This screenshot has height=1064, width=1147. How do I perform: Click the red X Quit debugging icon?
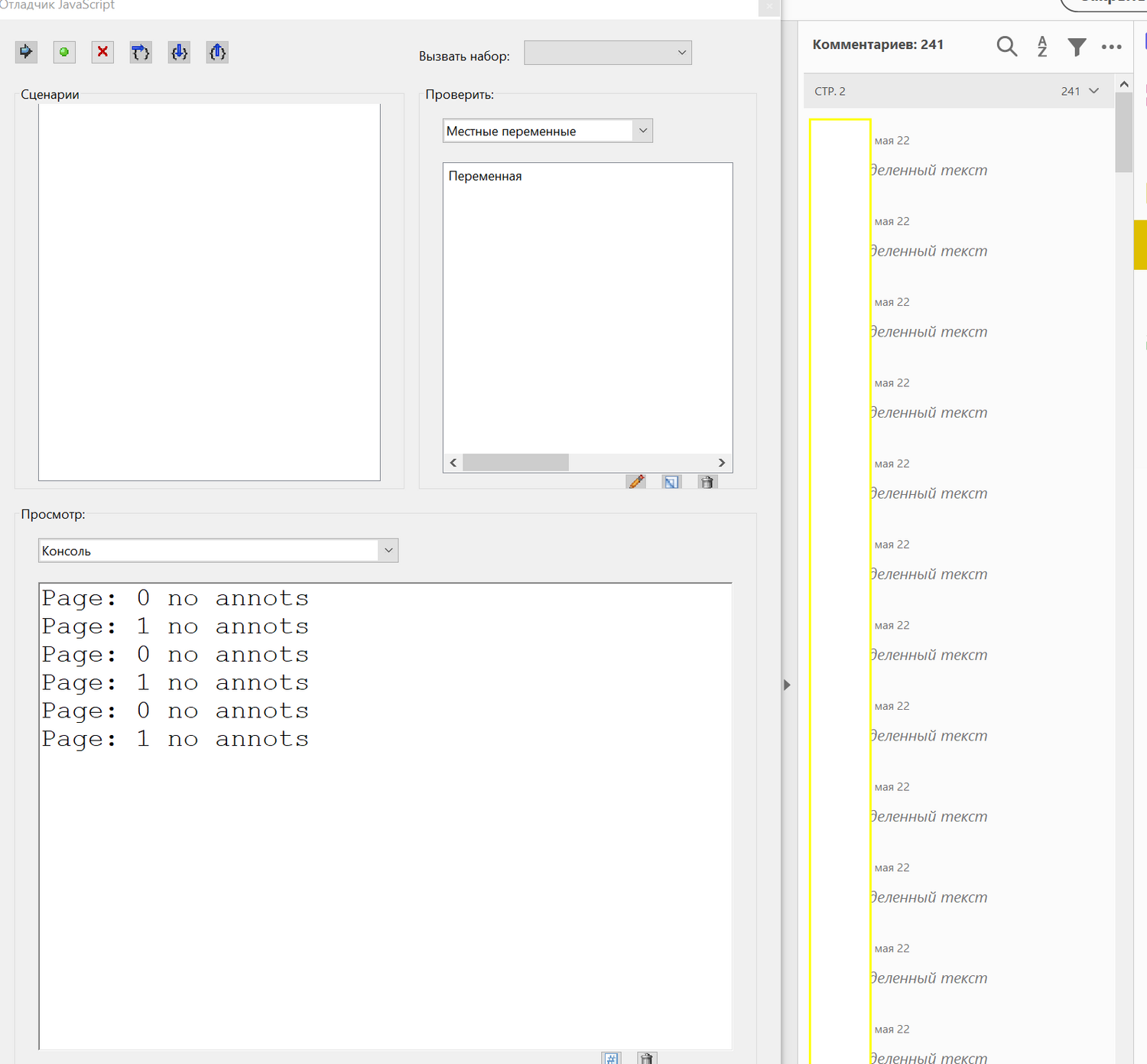(102, 52)
